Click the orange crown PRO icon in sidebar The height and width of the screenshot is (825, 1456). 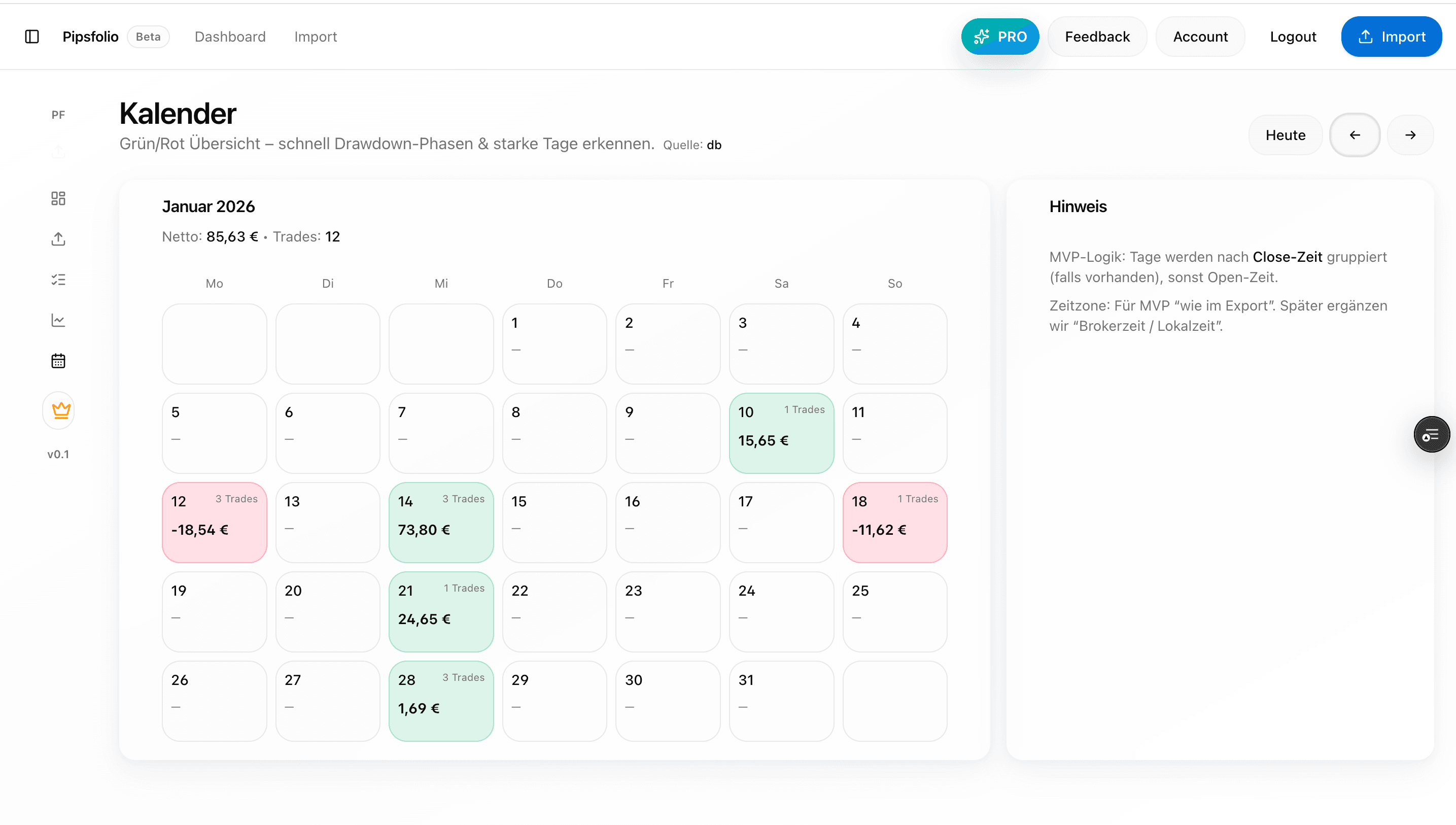(x=58, y=410)
